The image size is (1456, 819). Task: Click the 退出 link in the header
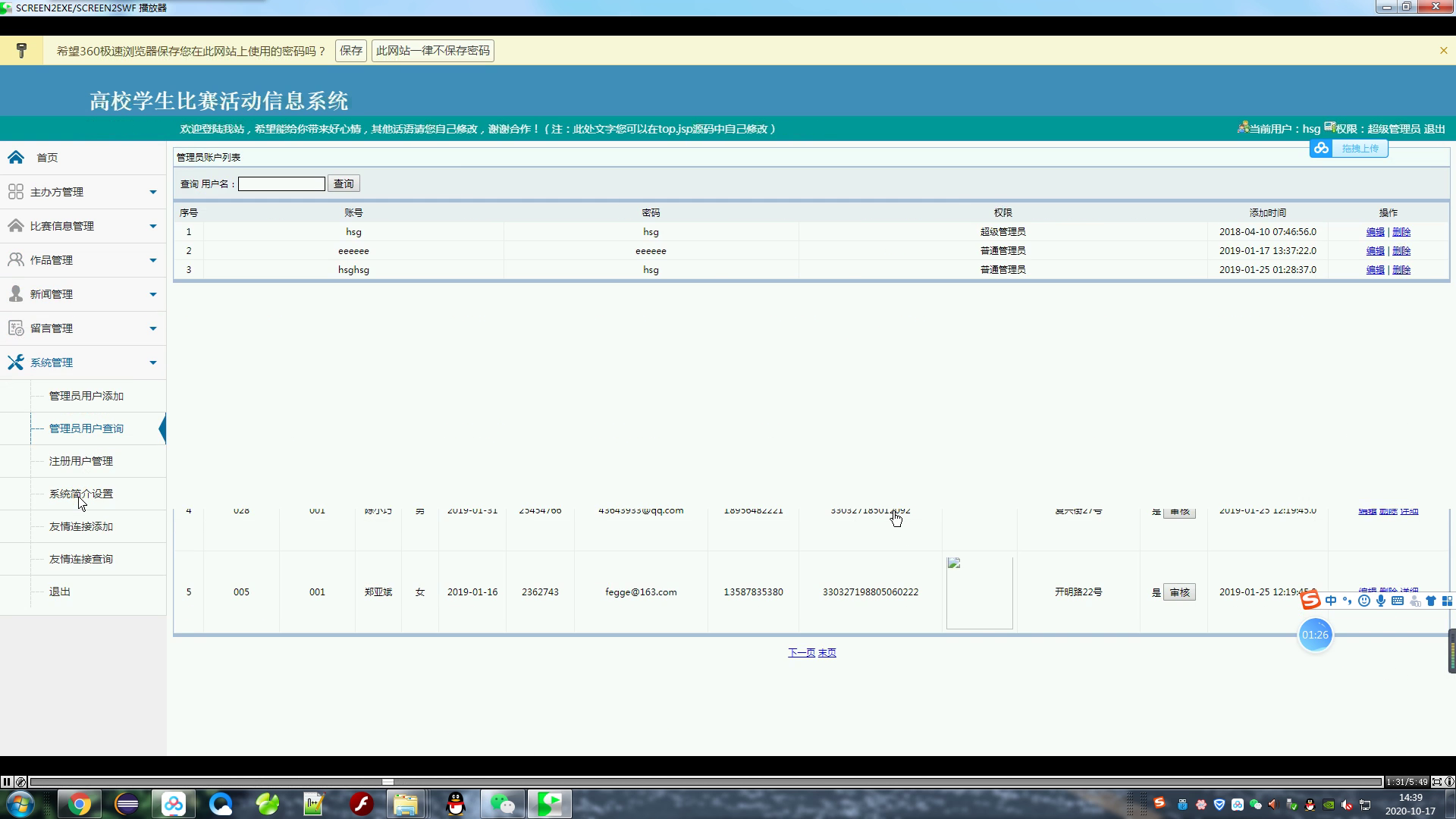[x=1434, y=129]
